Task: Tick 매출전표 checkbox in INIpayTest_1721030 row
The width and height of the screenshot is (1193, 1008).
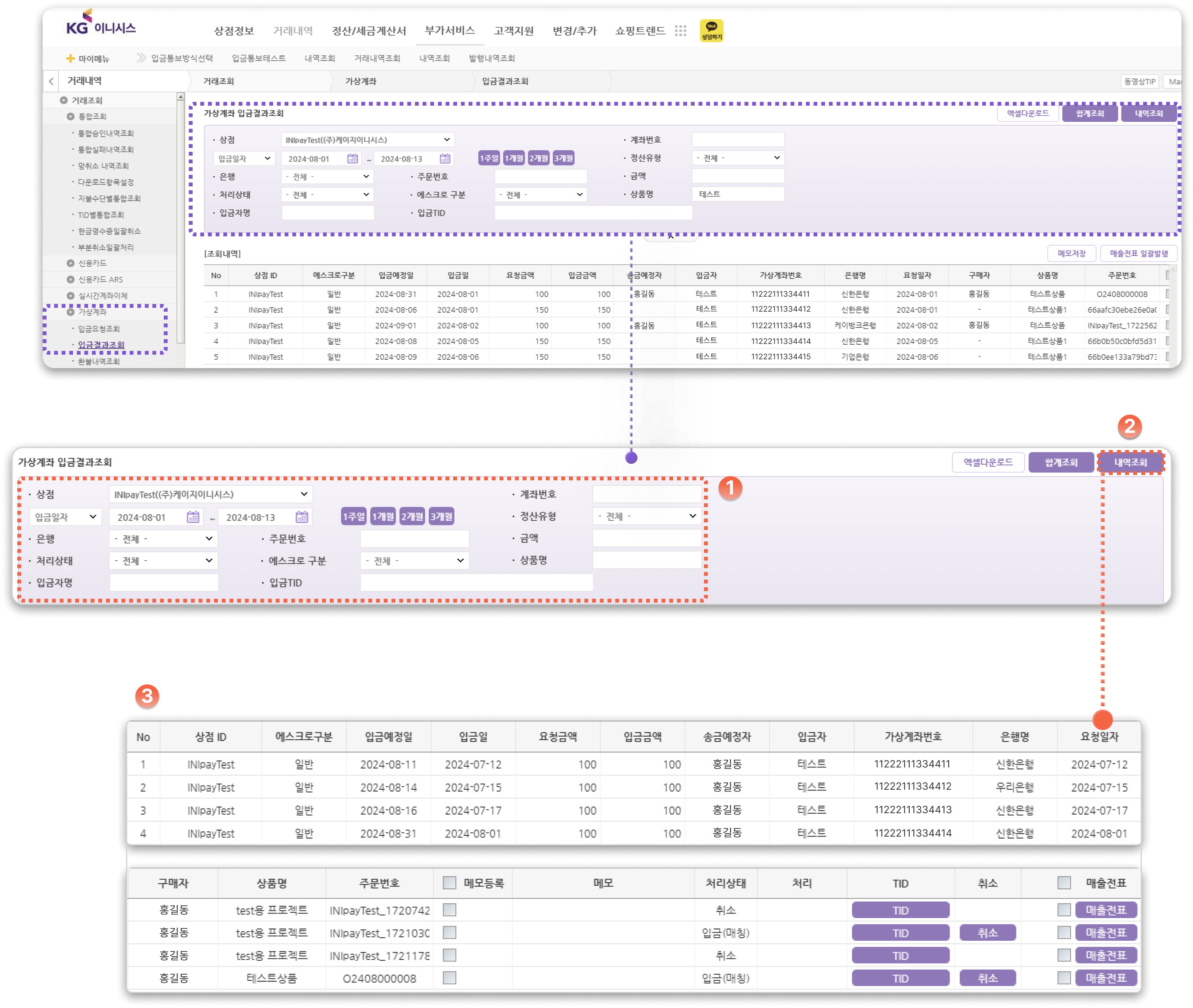Action: point(1064,932)
